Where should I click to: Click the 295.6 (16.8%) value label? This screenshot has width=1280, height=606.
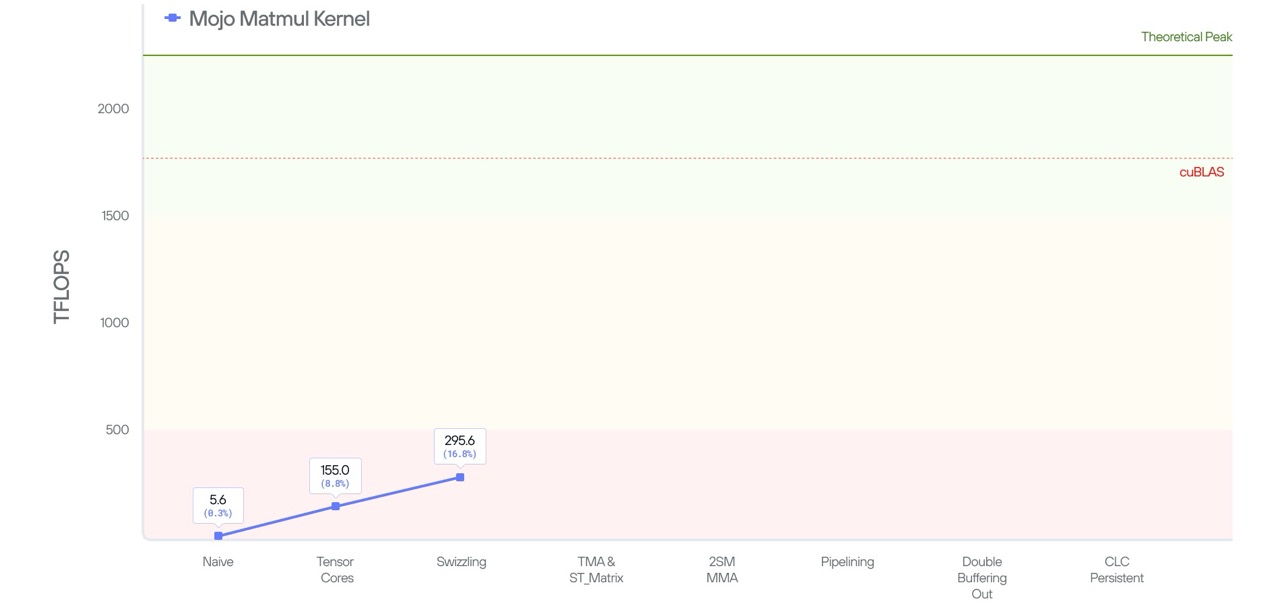(460, 446)
